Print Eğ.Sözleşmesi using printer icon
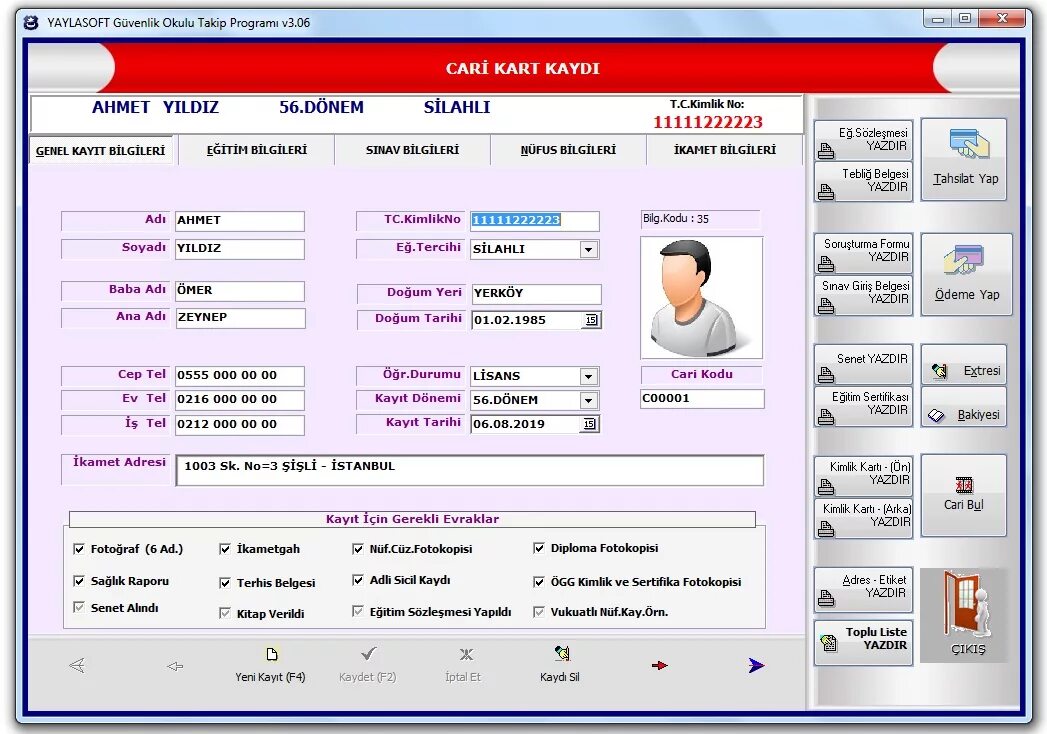Screen dimensions: 1047x734 (826, 152)
